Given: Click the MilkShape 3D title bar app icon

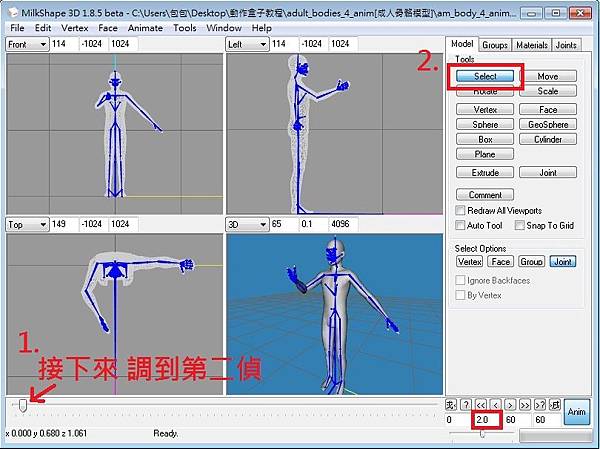Looking at the screenshot, I should [x=13, y=13].
